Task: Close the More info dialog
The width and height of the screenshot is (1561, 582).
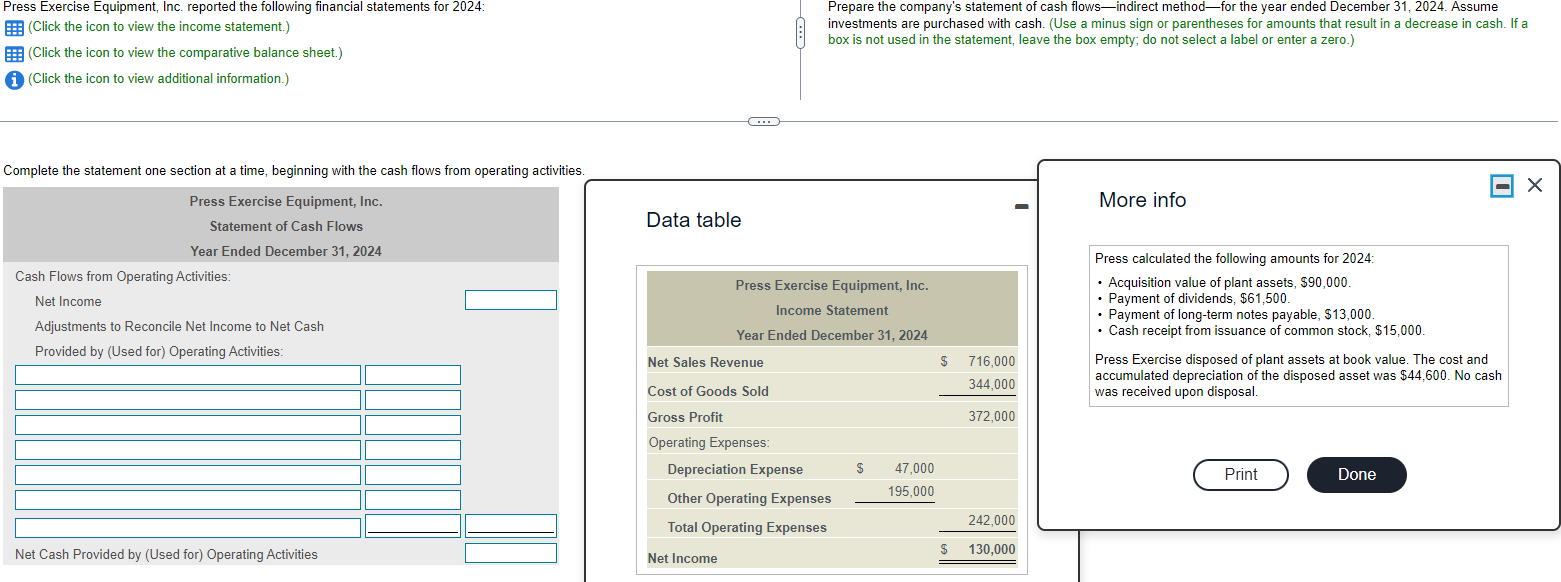Action: click(x=1536, y=185)
